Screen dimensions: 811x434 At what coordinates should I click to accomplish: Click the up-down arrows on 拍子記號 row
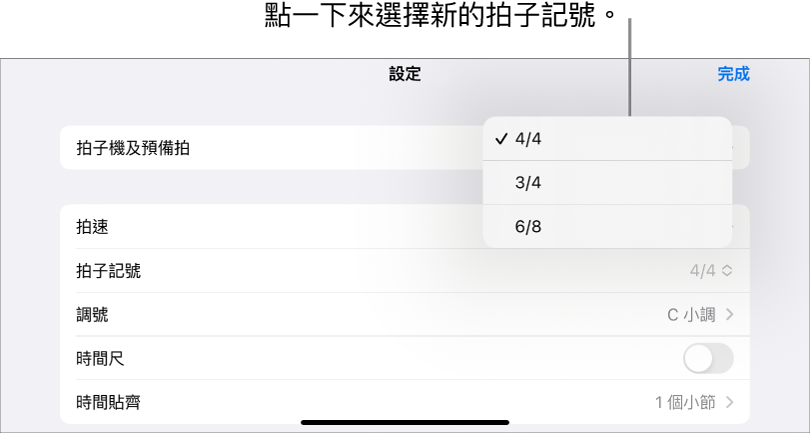(728, 270)
